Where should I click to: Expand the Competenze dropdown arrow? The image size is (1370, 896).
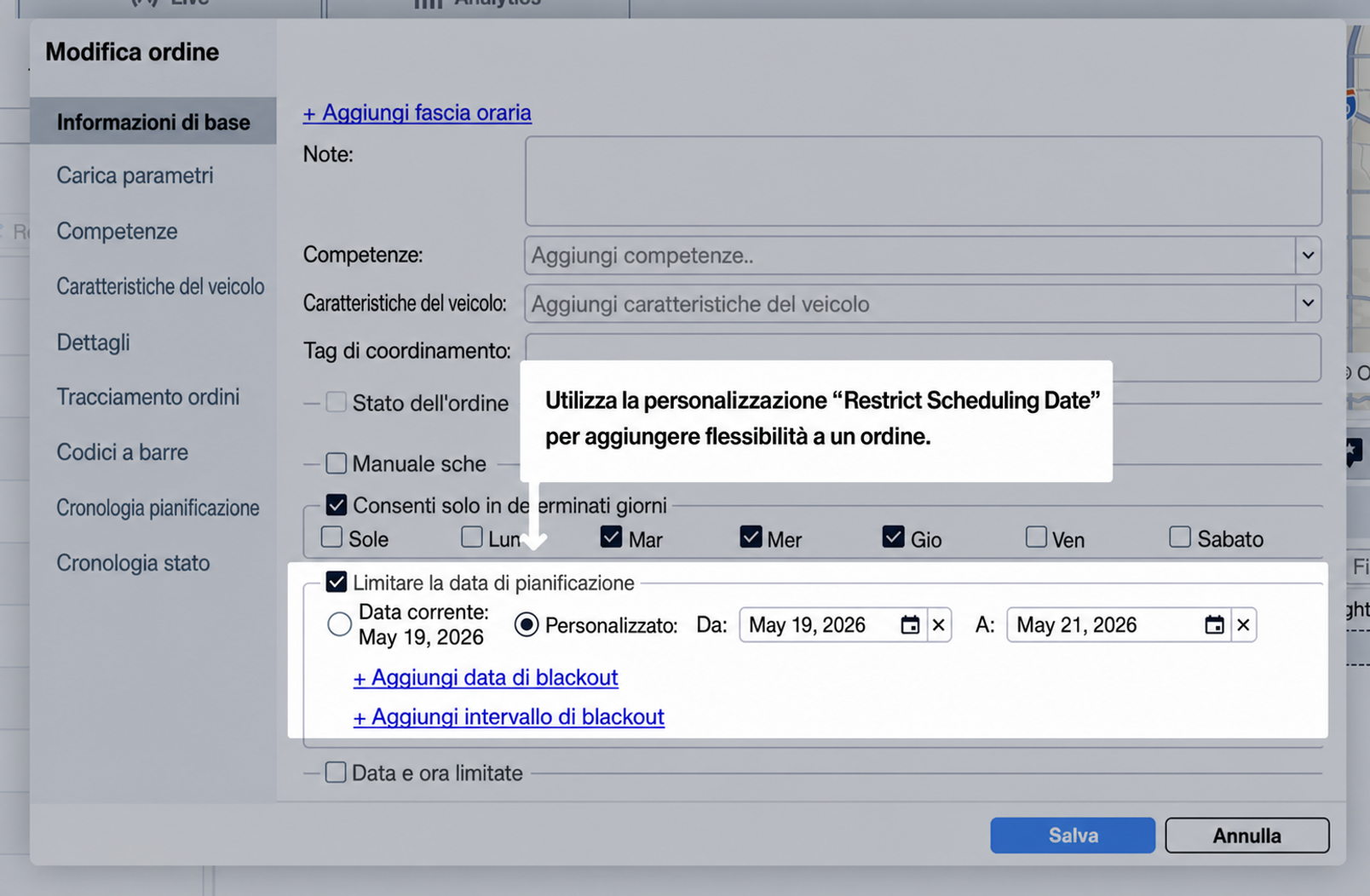1308,256
